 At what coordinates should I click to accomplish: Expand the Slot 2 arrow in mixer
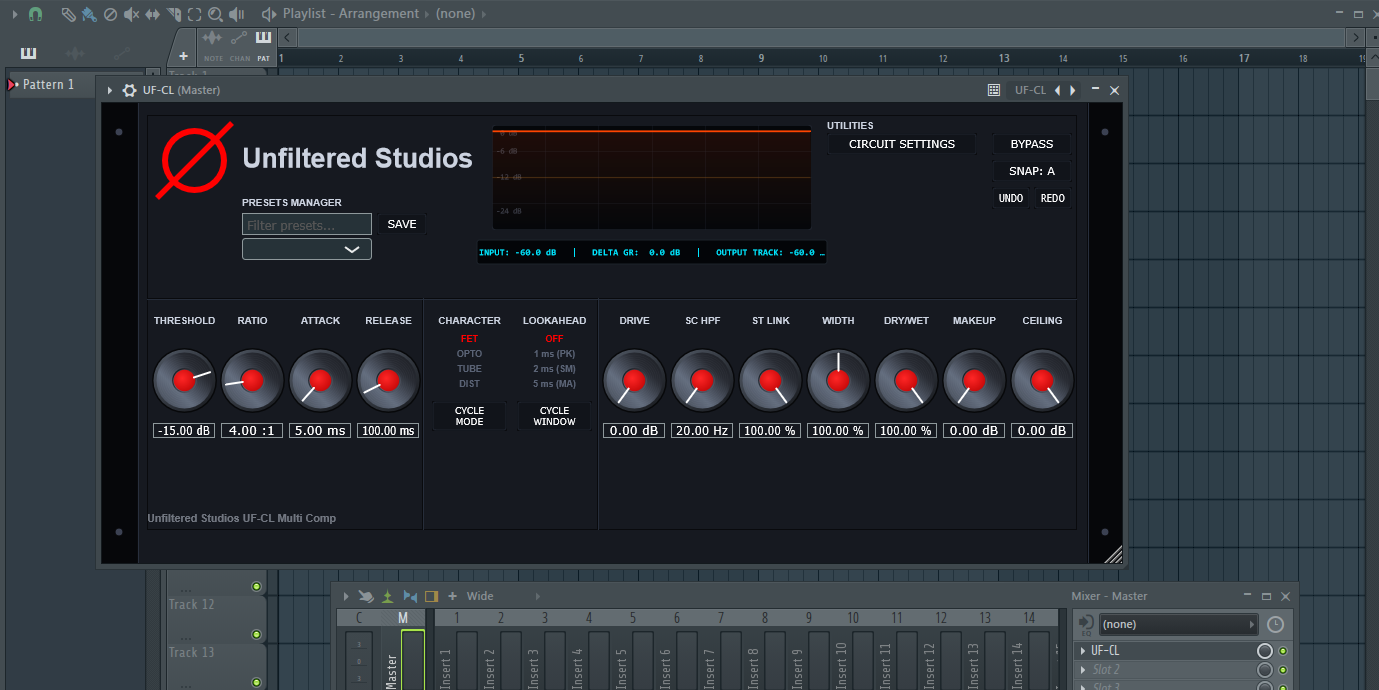pos(1083,670)
